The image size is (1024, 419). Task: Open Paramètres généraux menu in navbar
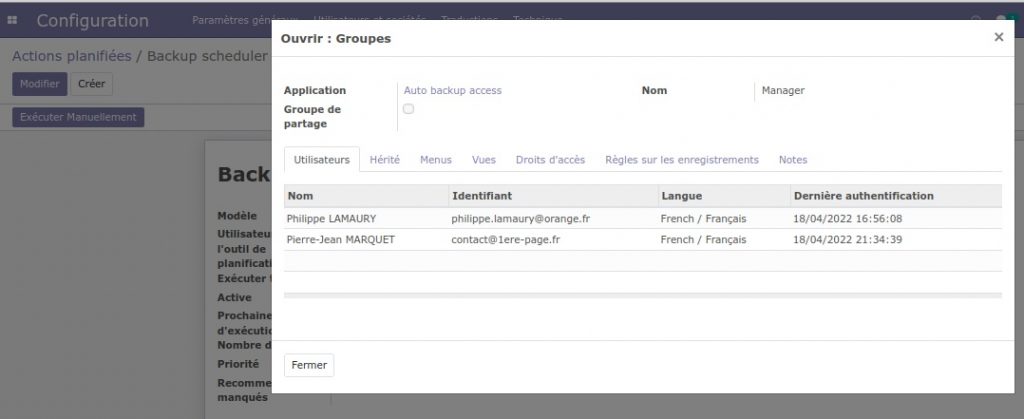pos(245,20)
